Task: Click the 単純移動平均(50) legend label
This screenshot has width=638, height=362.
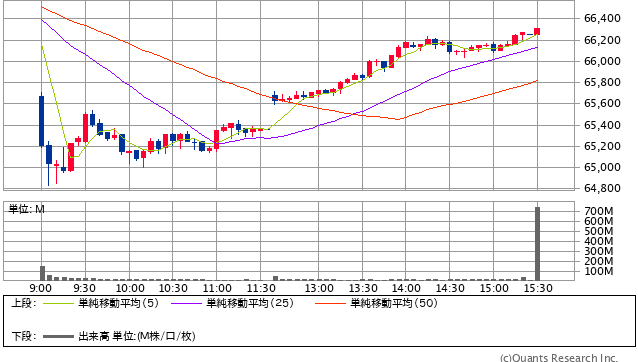Action: point(394,303)
